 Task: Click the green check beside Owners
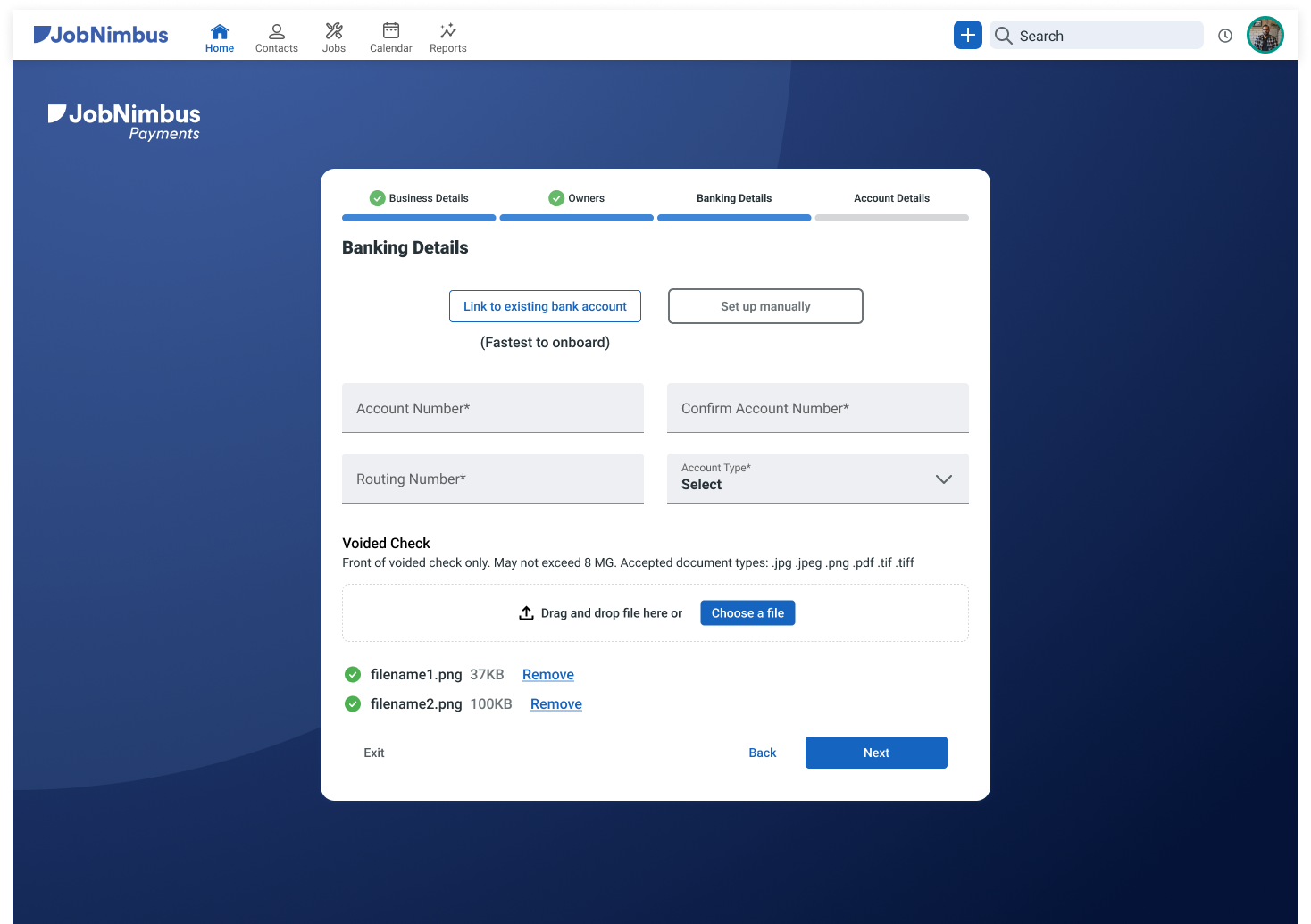556,198
